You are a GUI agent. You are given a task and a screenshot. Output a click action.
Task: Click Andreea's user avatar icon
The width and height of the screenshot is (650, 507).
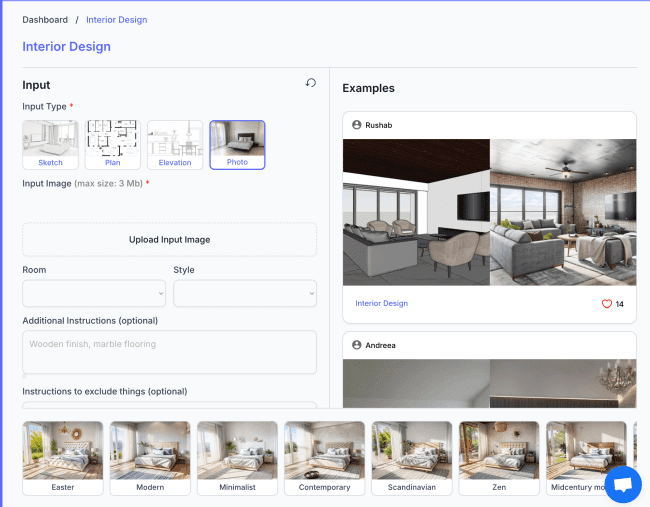pyautogui.click(x=356, y=345)
